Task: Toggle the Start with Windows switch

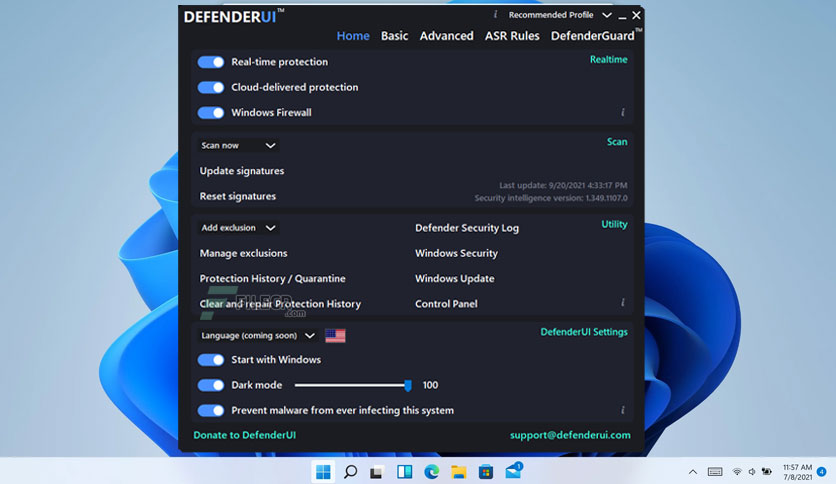Action: (x=211, y=360)
